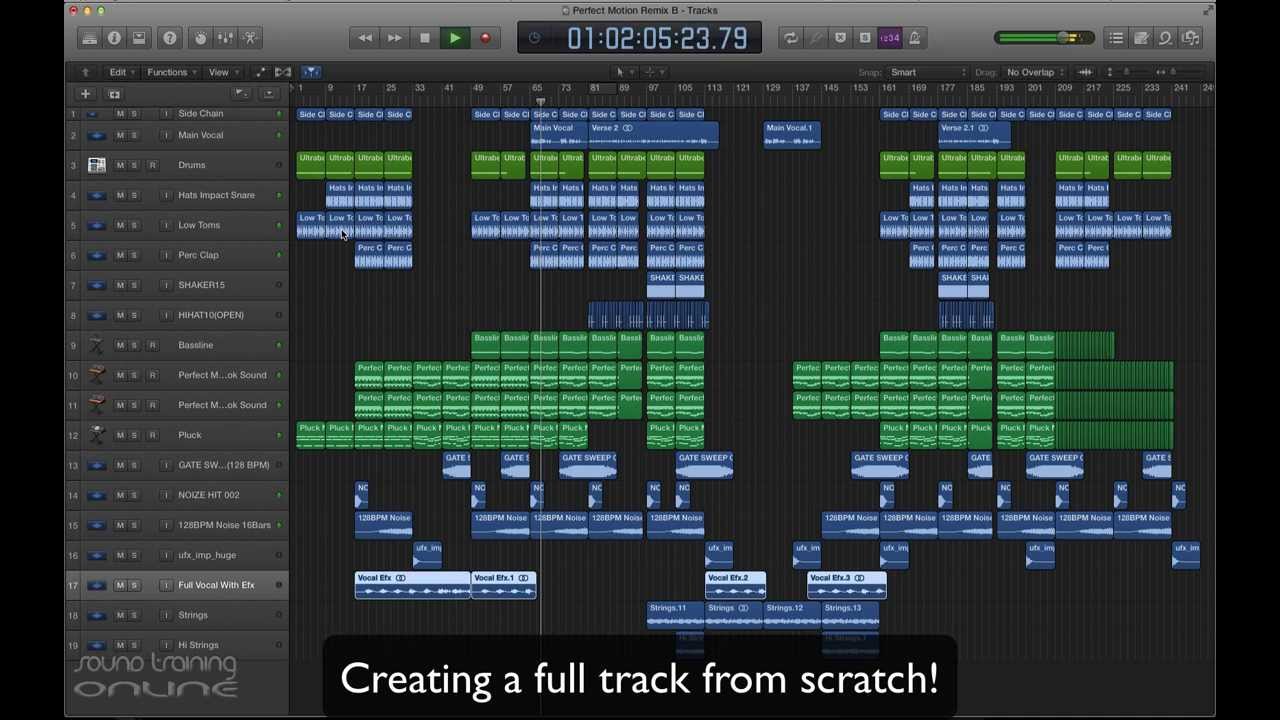
Task: Add a new track with plus button
Action: click(x=85, y=94)
